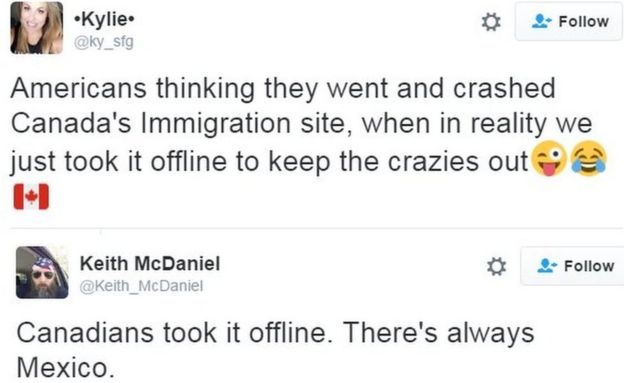Click the word "Americans" in Kylie's tweet
Screen dimensions: 624x383
click(79, 88)
